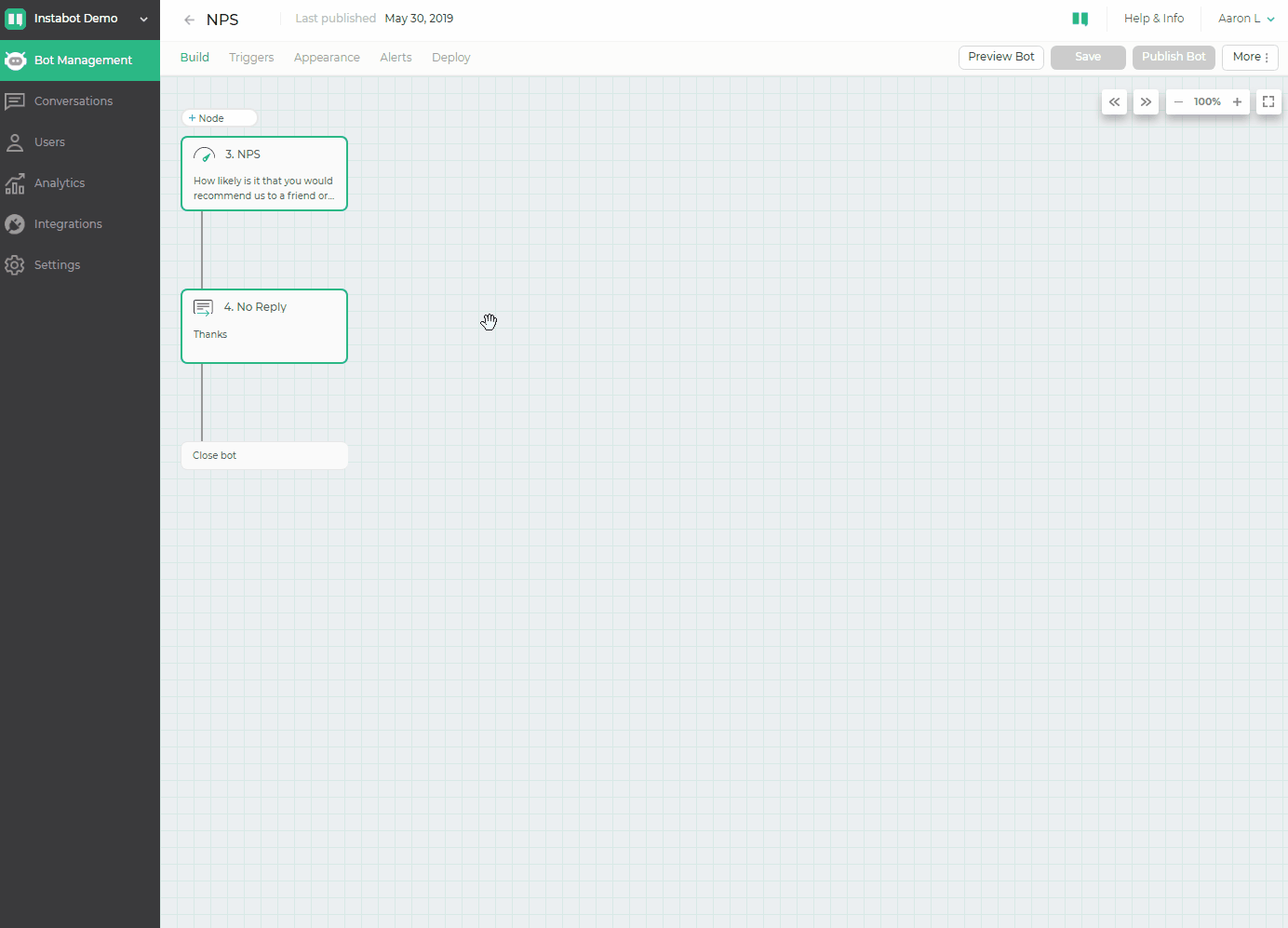Image resolution: width=1288 pixels, height=928 pixels.
Task: Click the Save button
Action: click(1088, 57)
